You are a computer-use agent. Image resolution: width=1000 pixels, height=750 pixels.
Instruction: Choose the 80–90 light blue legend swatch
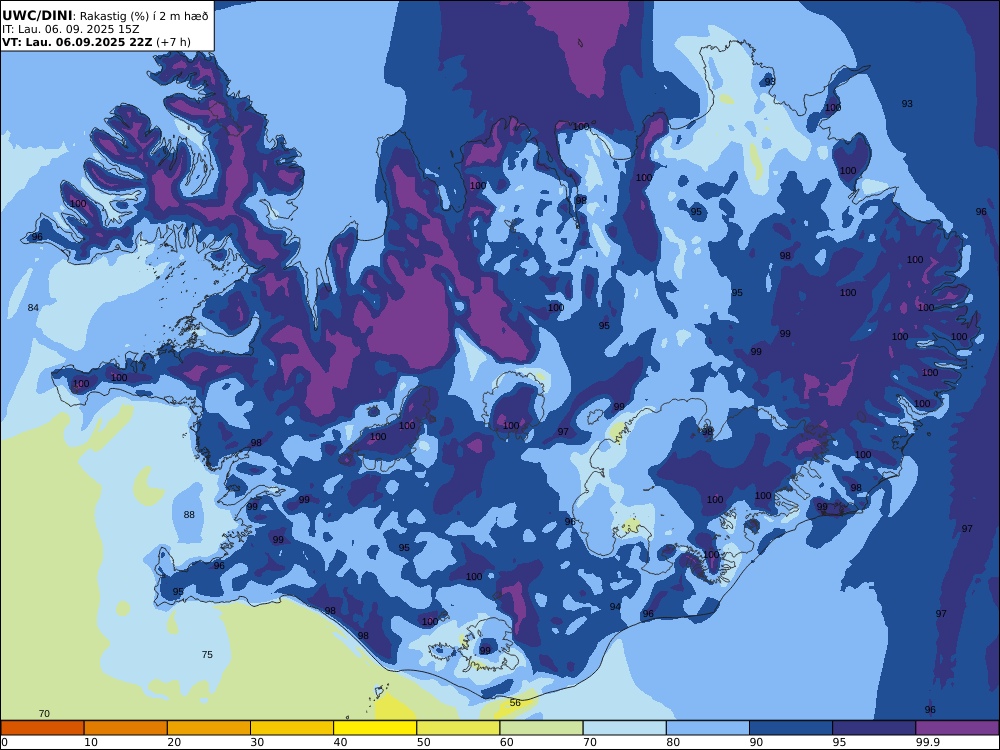[708, 728]
